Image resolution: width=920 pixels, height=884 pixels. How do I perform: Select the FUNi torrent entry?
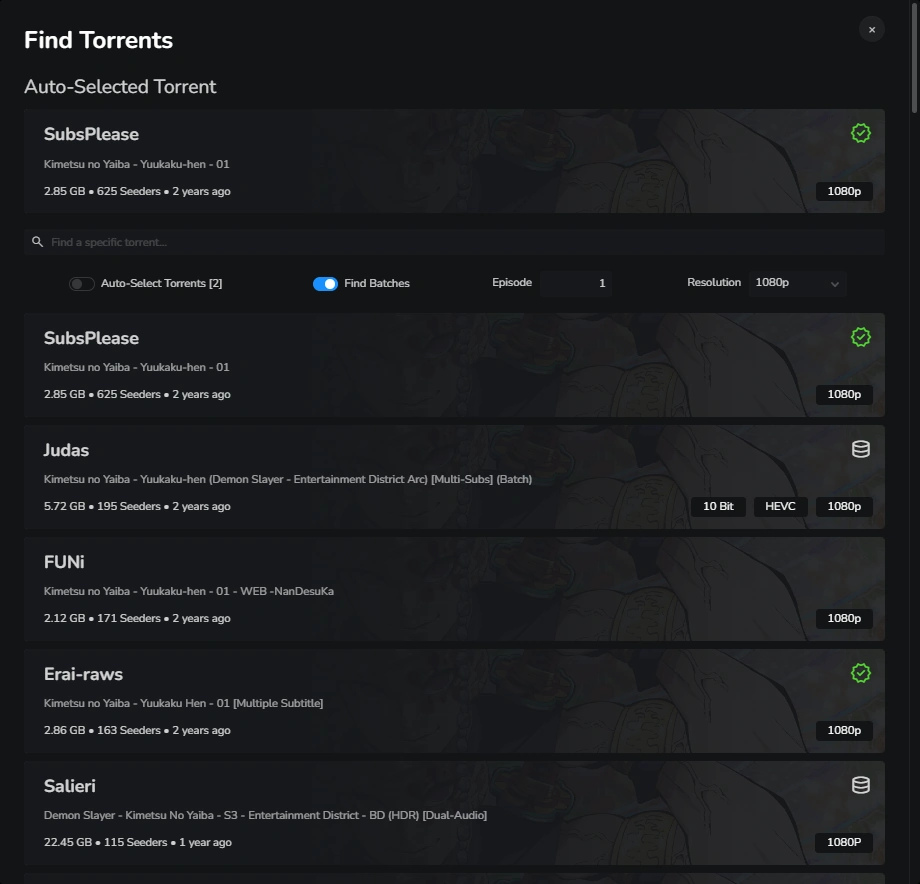click(400, 589)
